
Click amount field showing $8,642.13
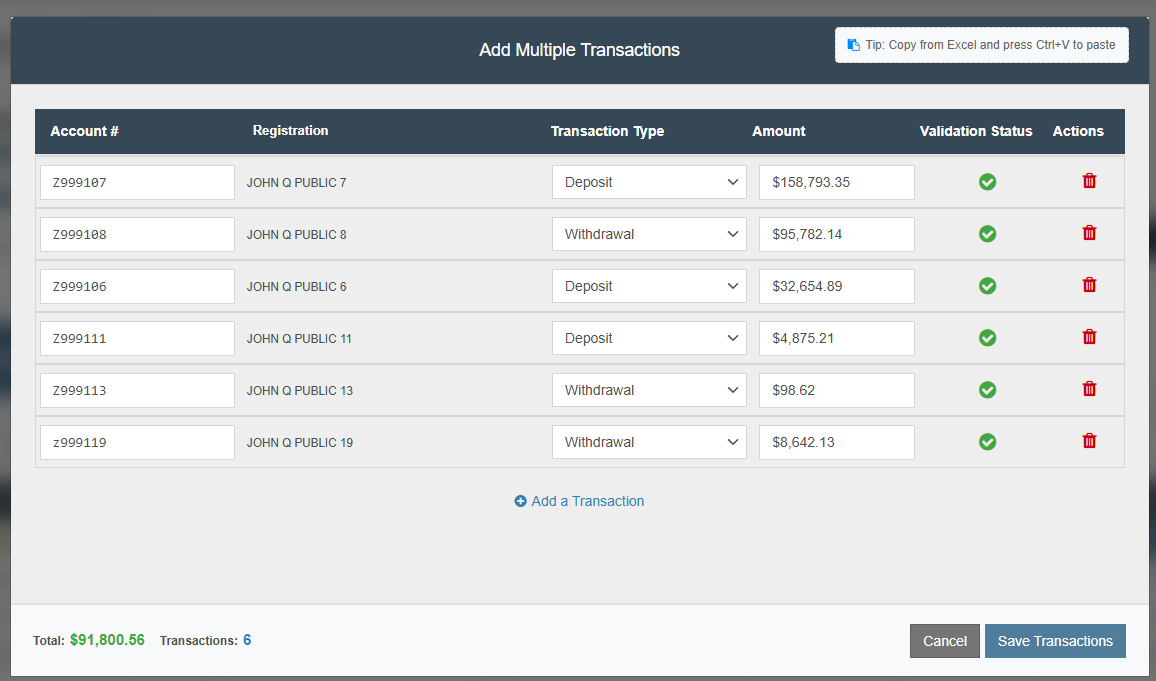pos(837,442)
